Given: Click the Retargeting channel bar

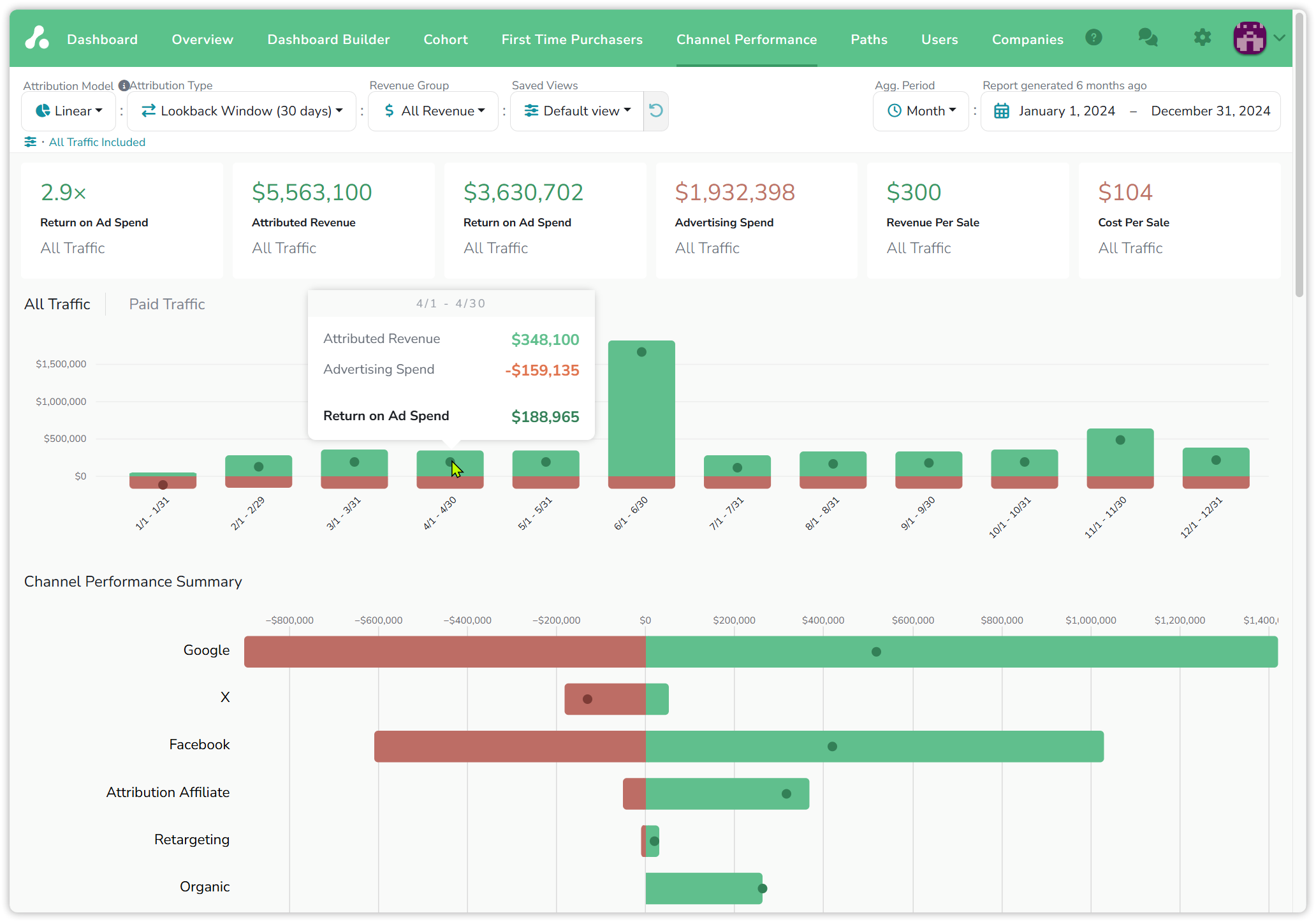Looking at the screenshot, I should pyautogui.click(x=650, y=841).
